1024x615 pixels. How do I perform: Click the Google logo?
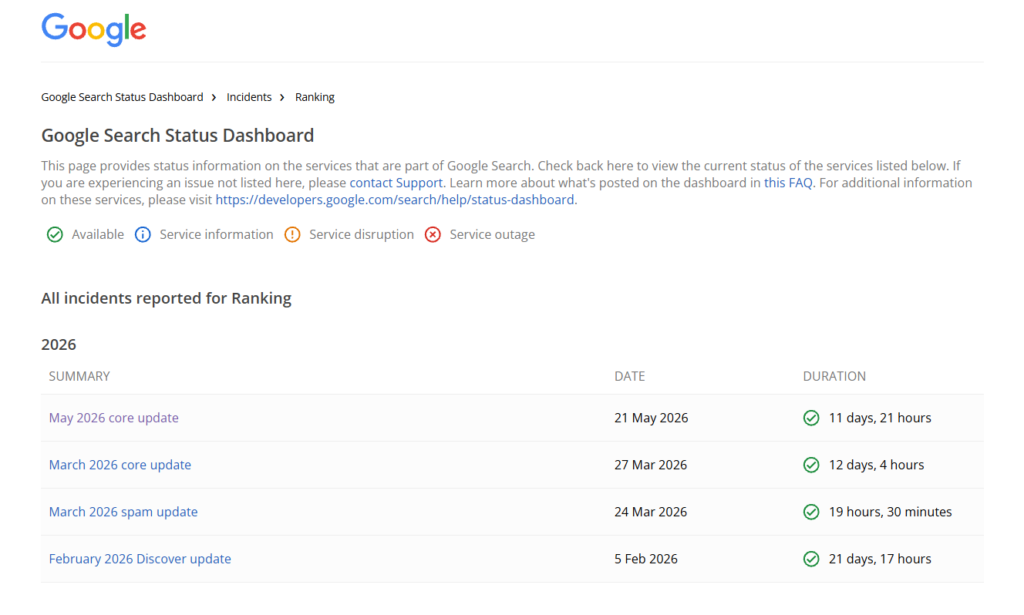point(93,29)
